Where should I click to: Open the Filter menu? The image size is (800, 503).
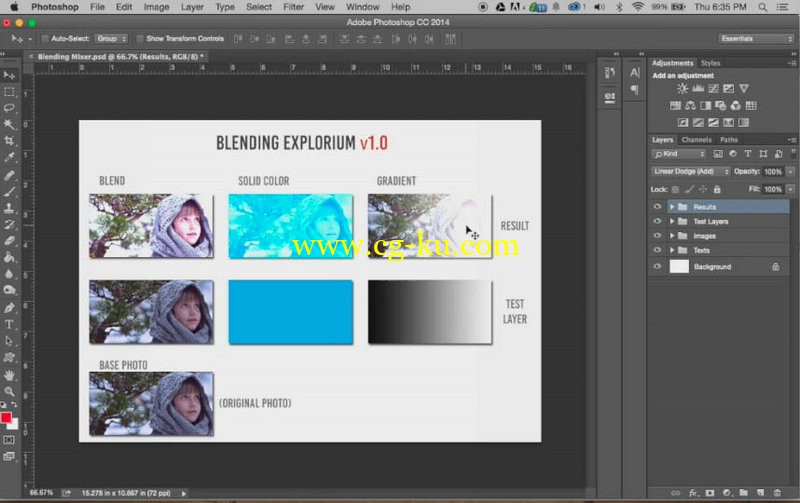pos(293,7)
